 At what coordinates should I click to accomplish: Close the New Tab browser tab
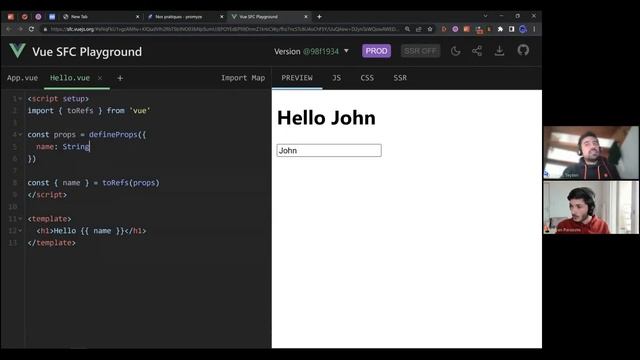138,17
